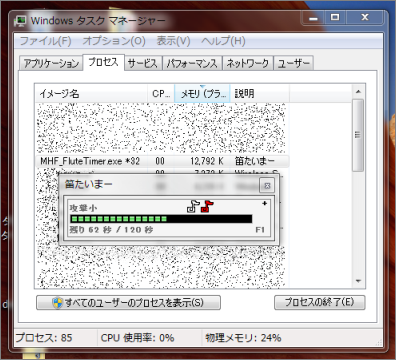Select the MHF_FluteTimer.exe *32 process row
This screenshot has width=396, height=360.
point(162,161)
